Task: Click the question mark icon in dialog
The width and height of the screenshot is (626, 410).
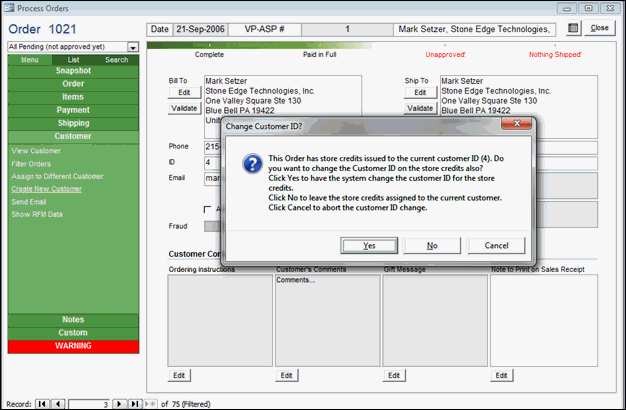Action: [x=251, y=166]
